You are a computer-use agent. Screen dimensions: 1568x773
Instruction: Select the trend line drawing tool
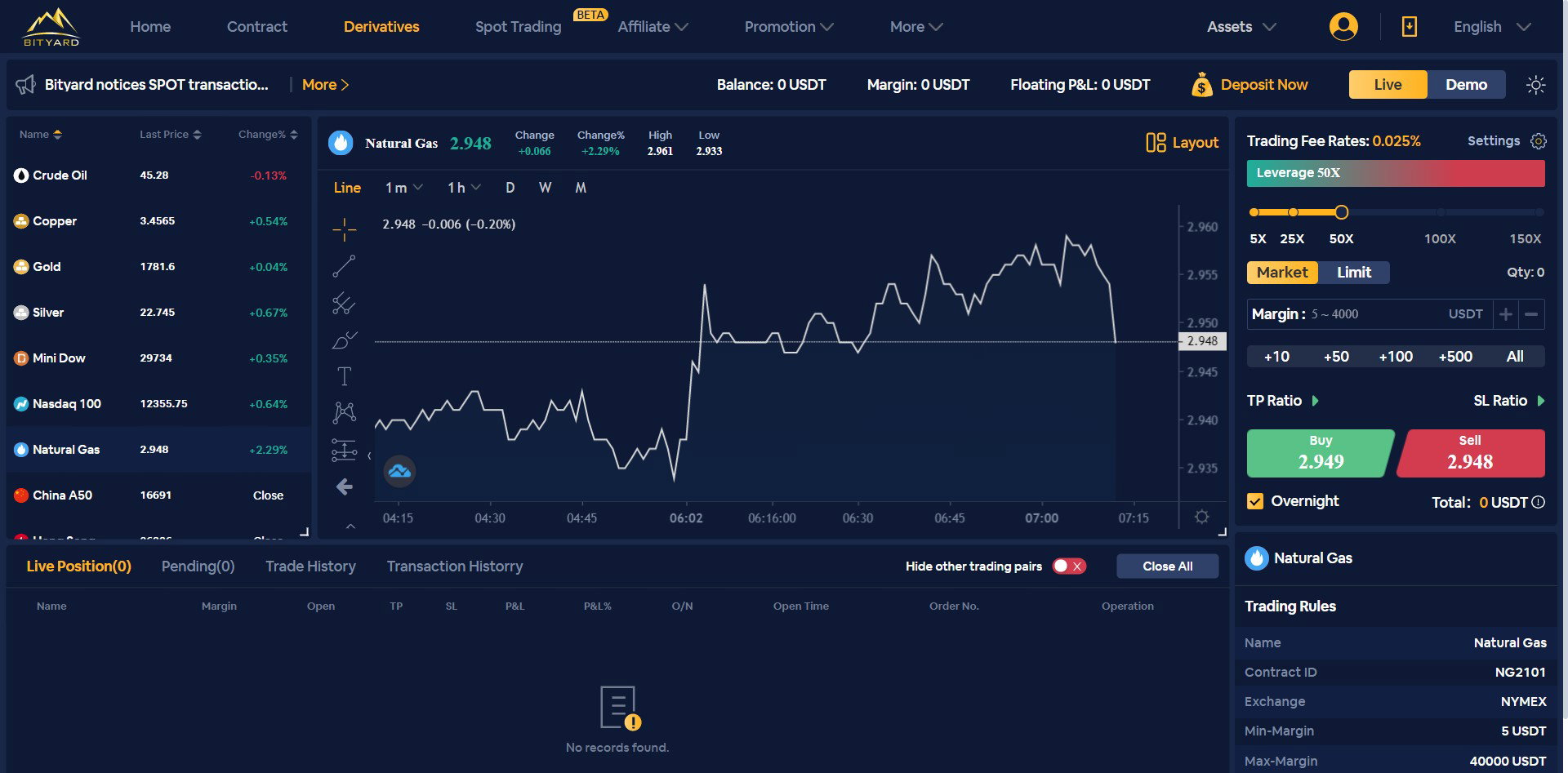[x=345, y=266]
